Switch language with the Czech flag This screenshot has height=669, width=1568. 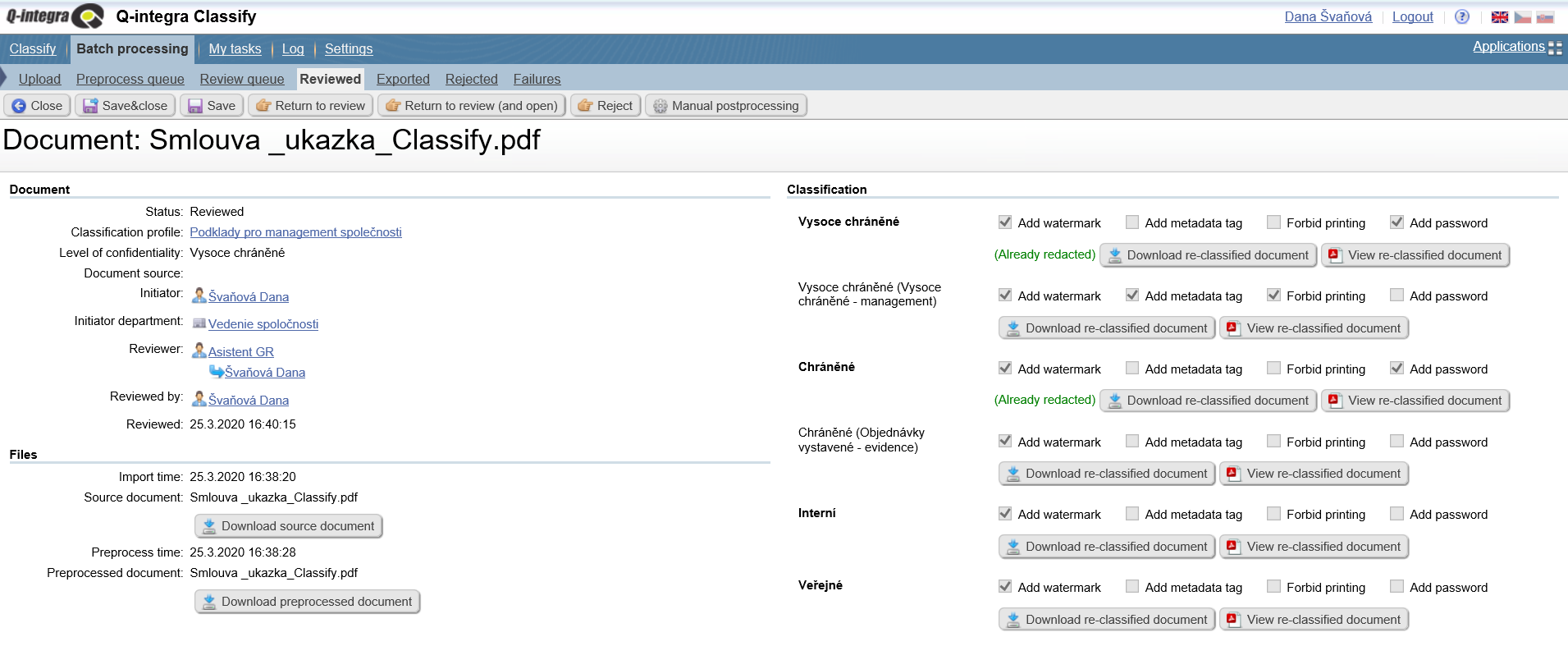coord(1522,17)
